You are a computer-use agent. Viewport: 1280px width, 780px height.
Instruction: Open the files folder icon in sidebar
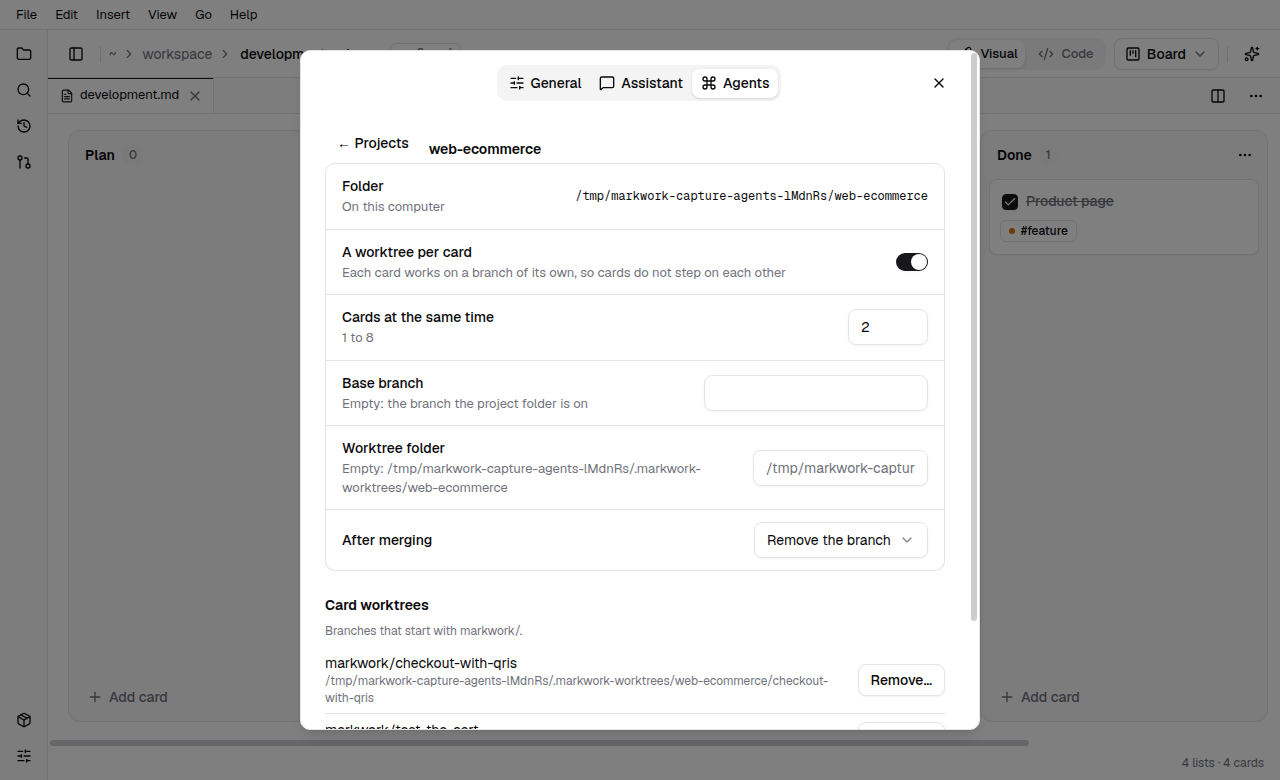point(24,54)
